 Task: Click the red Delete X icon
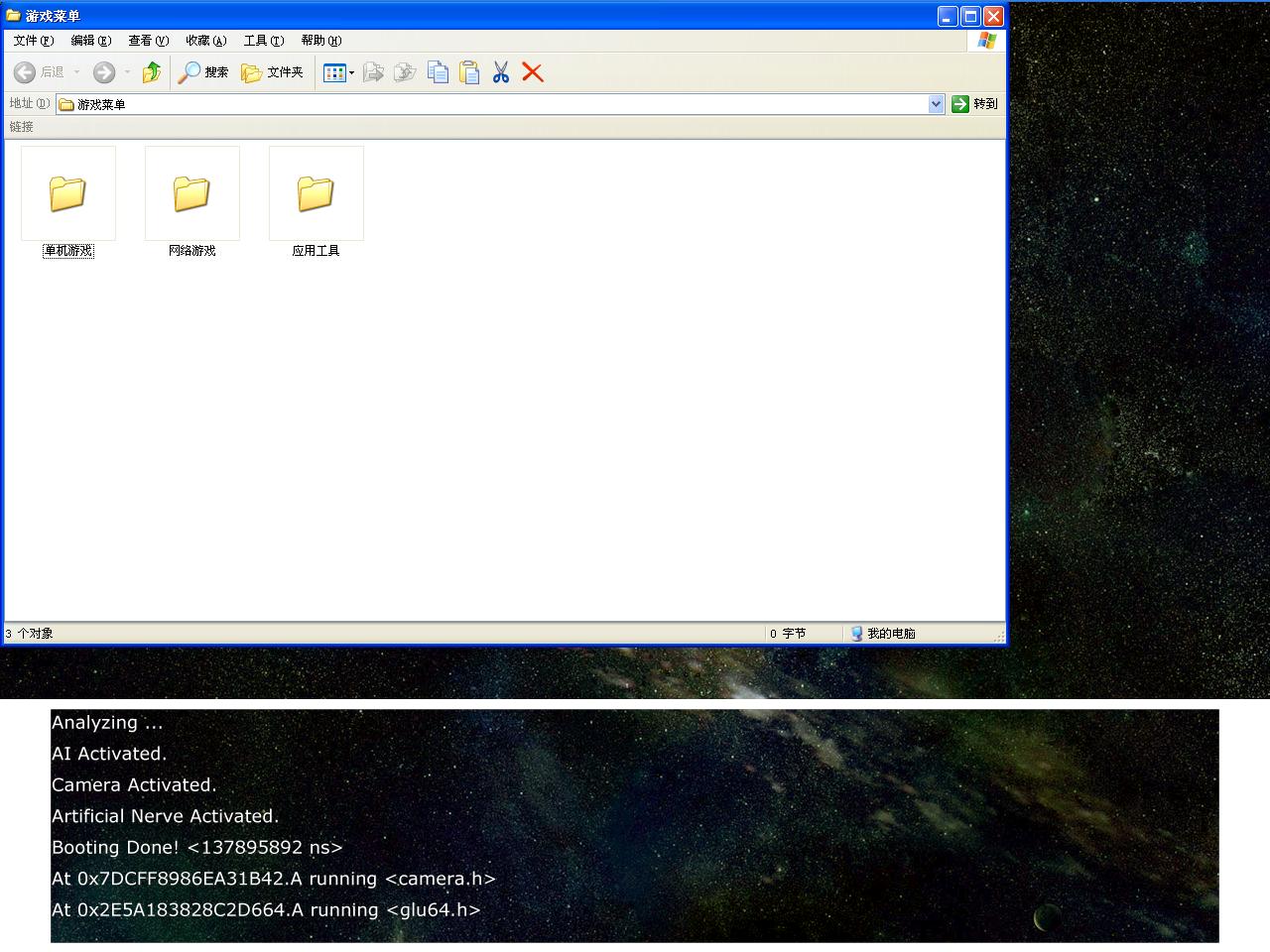(x=533, y=72)
